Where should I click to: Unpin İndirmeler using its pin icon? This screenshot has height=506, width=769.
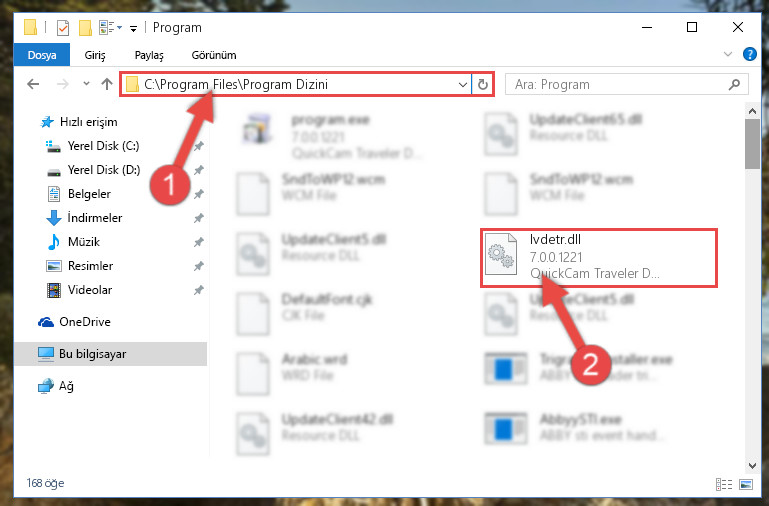coord(198,218)
